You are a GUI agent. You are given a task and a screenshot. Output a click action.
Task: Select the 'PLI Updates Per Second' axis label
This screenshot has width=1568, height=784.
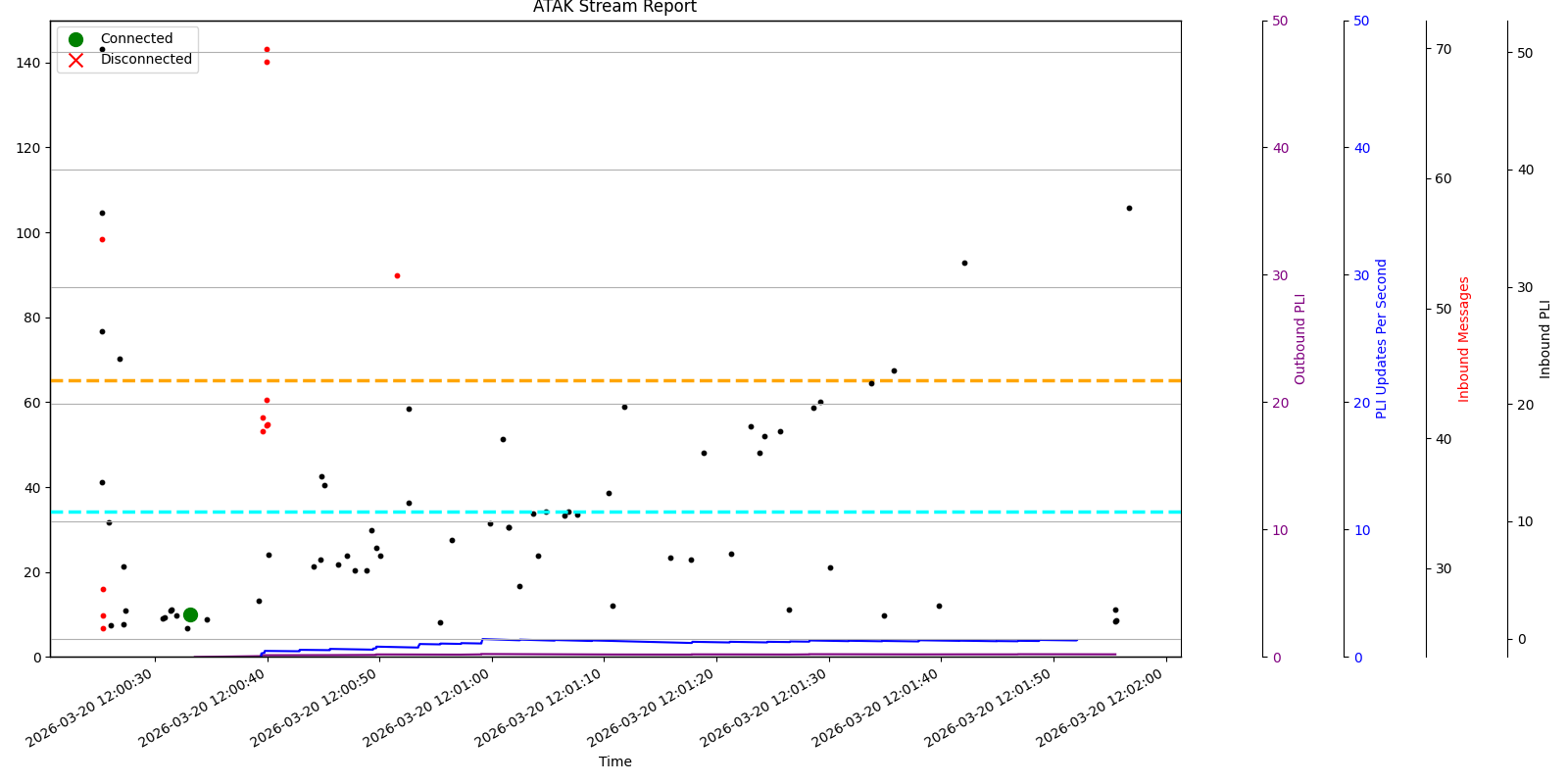pos(1382,338)
